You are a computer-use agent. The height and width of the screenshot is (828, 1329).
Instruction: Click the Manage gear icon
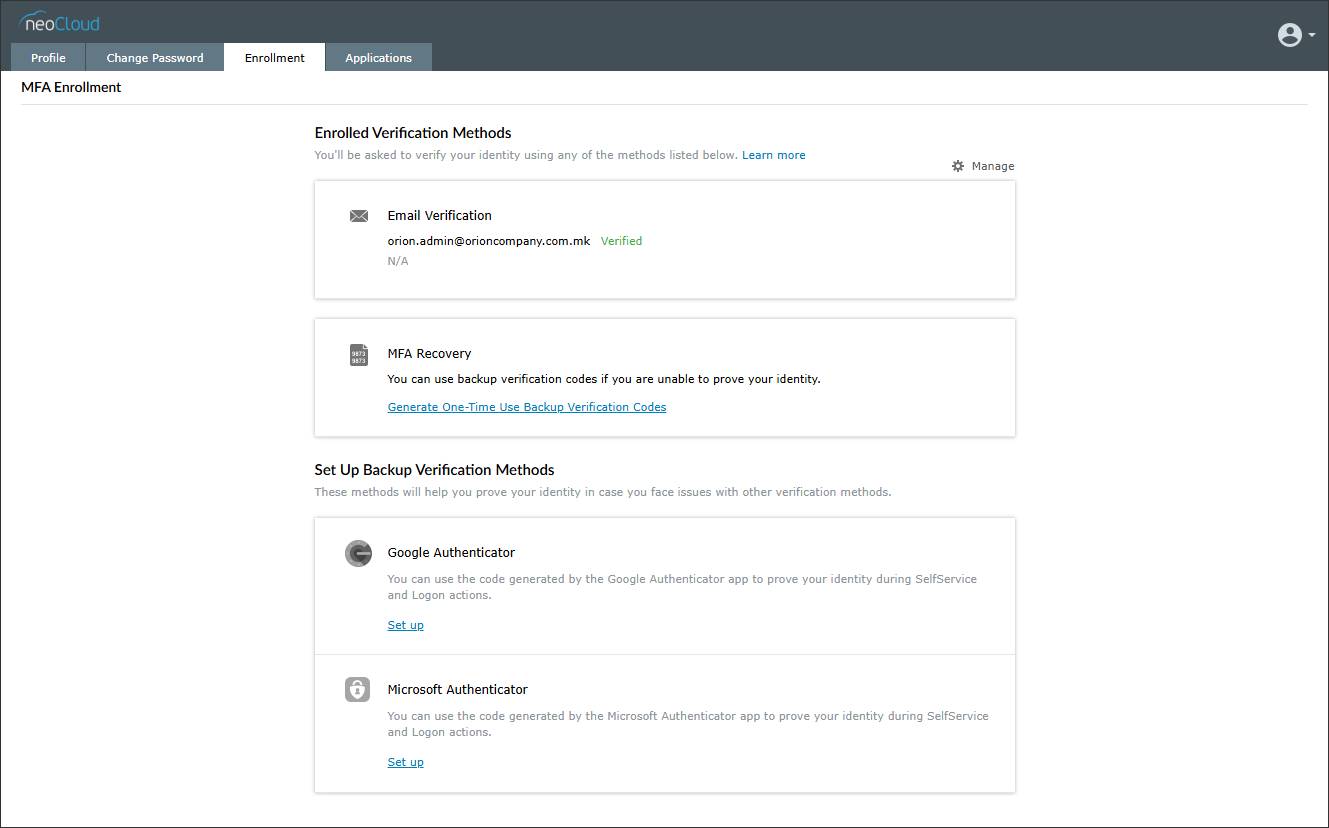point(958,166)
